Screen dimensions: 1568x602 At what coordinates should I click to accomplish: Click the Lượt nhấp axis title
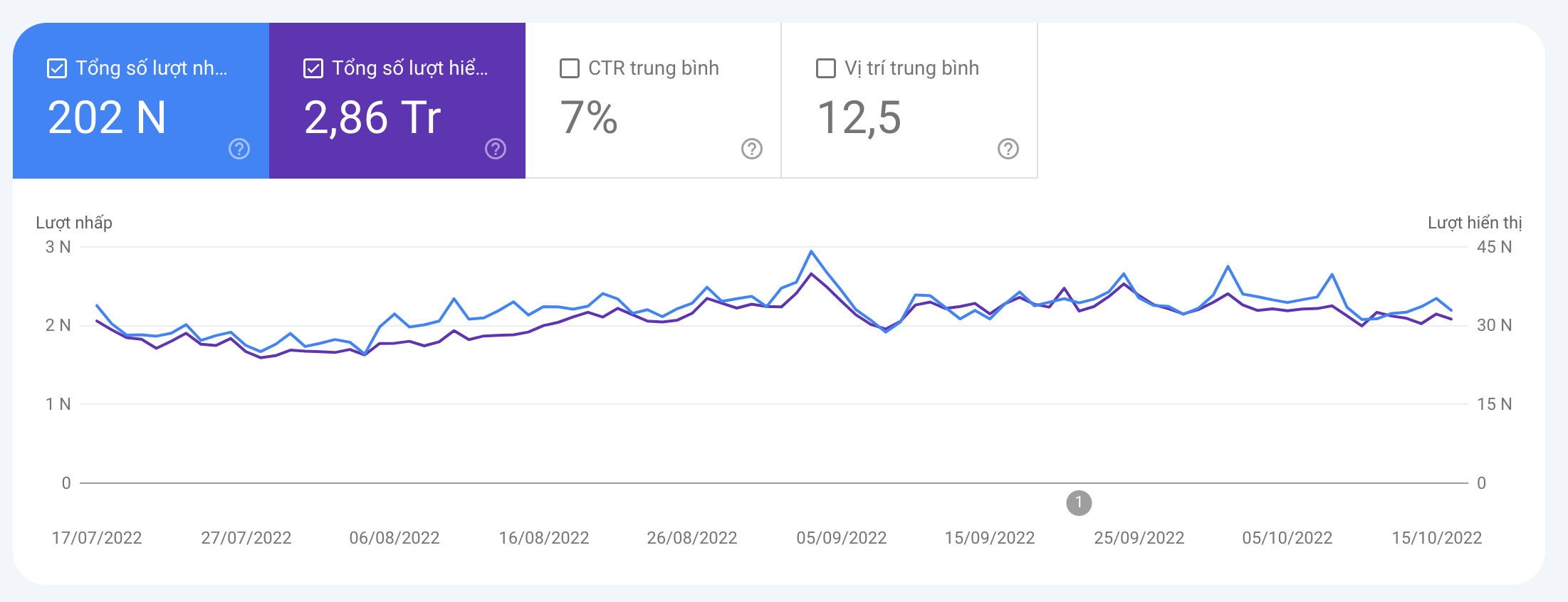pyautogui.click(x=74, y=223)
